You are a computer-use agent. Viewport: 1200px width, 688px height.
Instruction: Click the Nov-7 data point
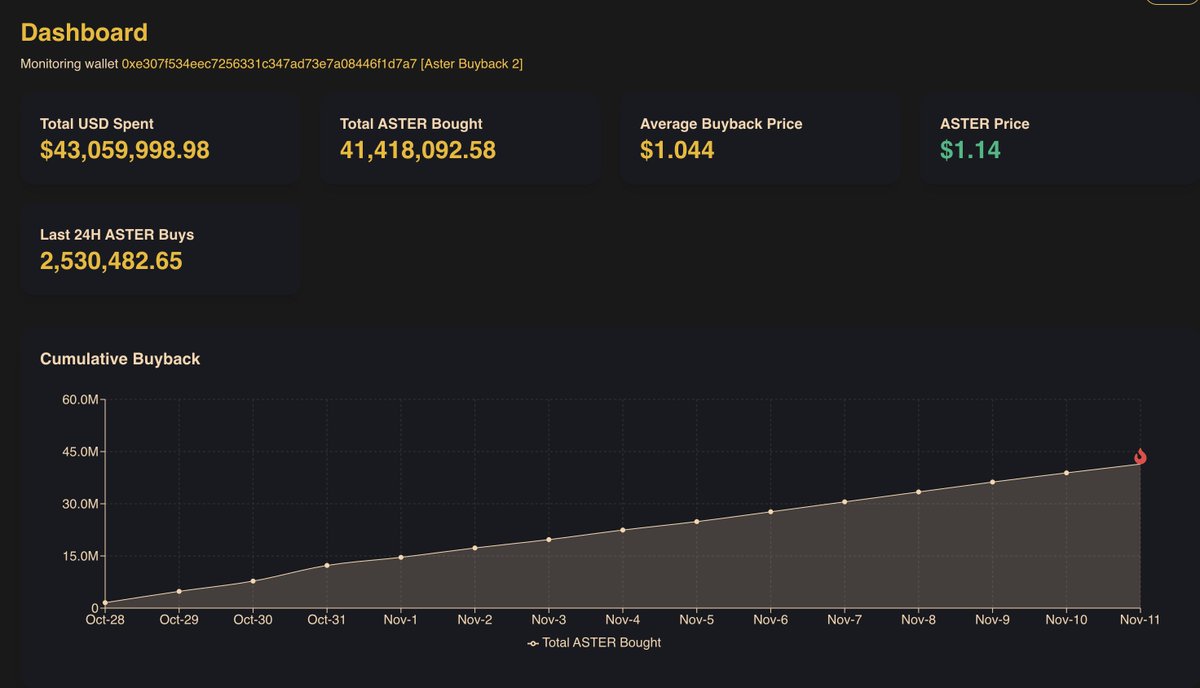[845, 502]
